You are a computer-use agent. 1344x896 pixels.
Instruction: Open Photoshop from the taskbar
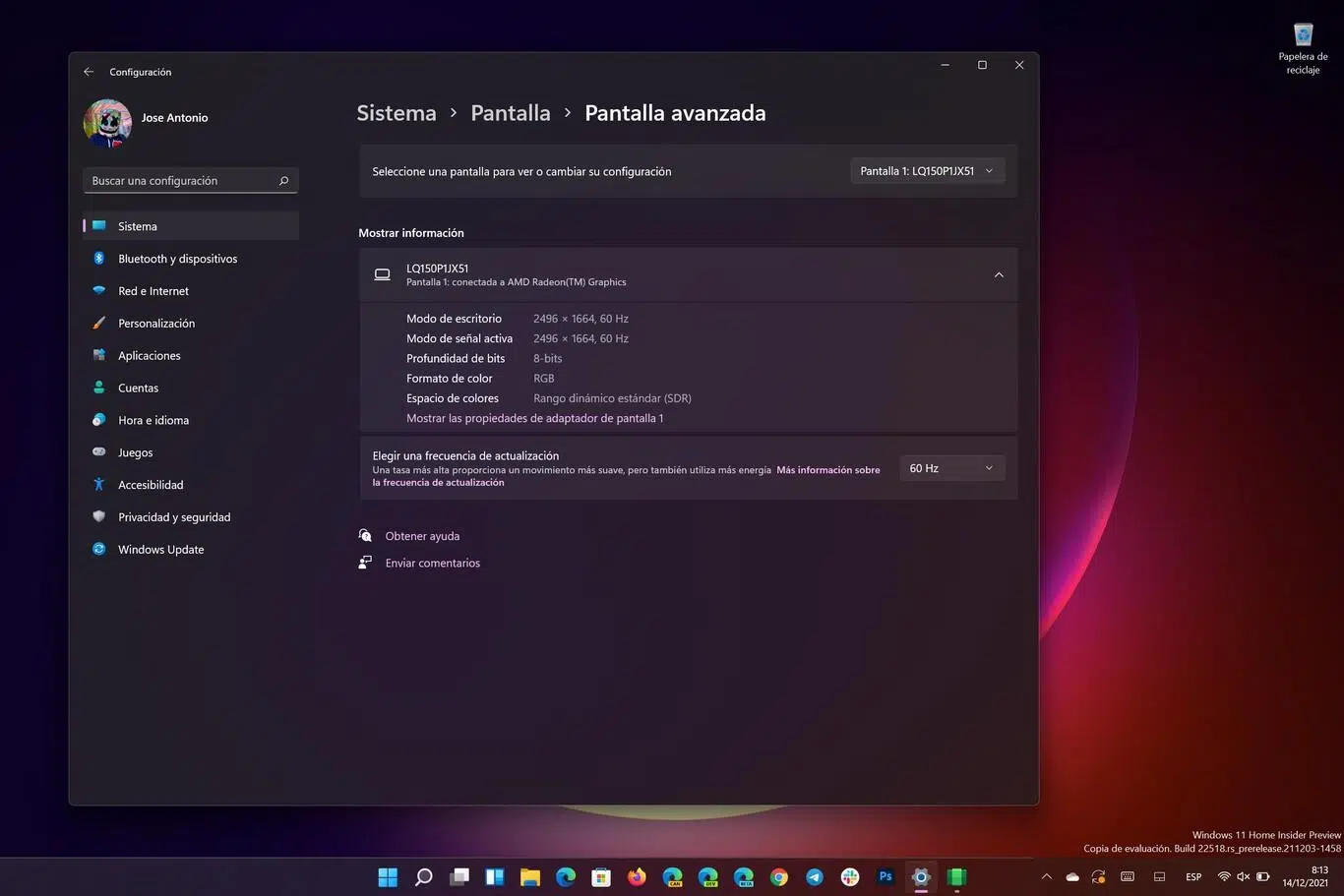(886, 876)
